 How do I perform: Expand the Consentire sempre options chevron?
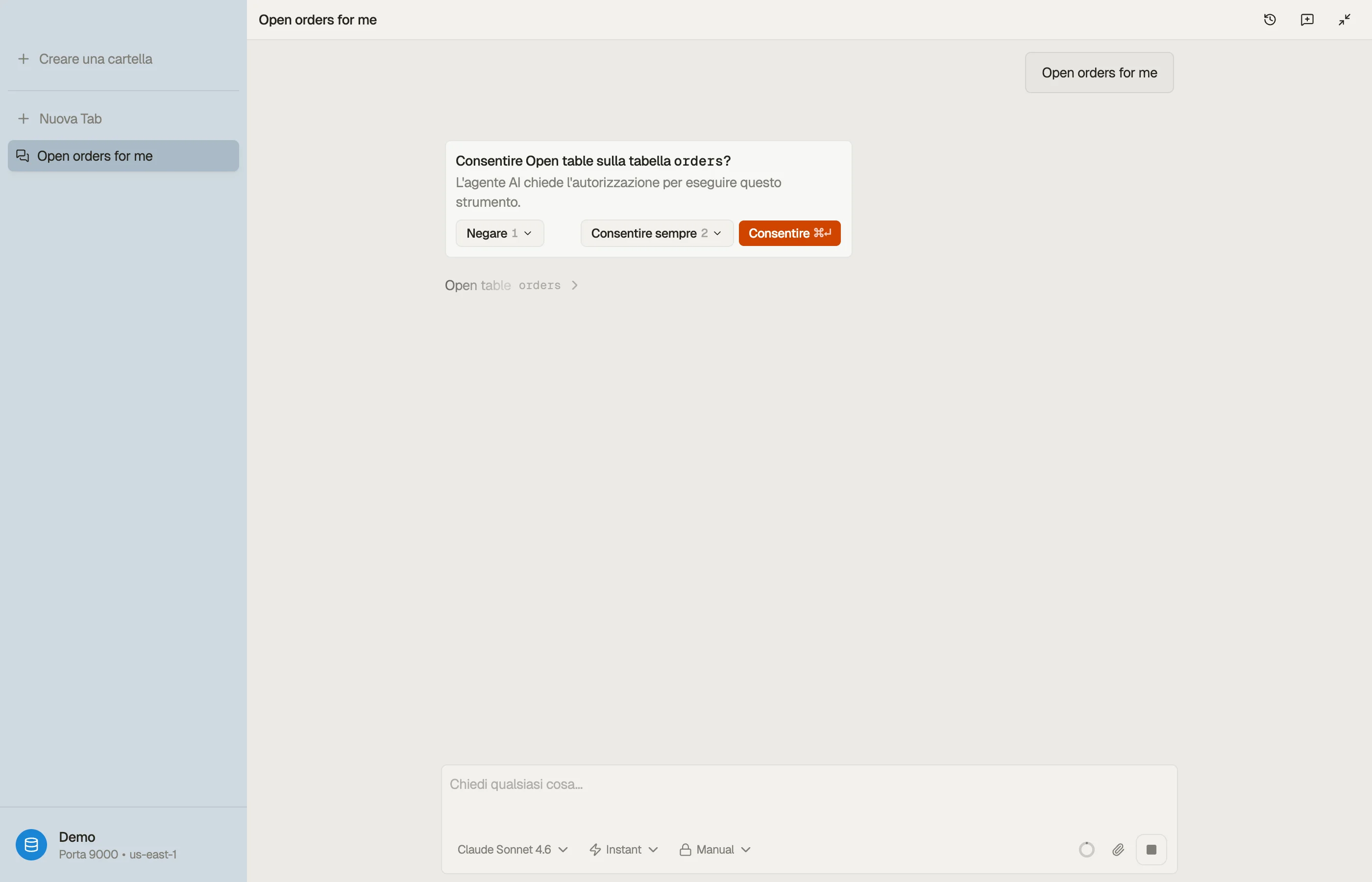tap(717, 233)
